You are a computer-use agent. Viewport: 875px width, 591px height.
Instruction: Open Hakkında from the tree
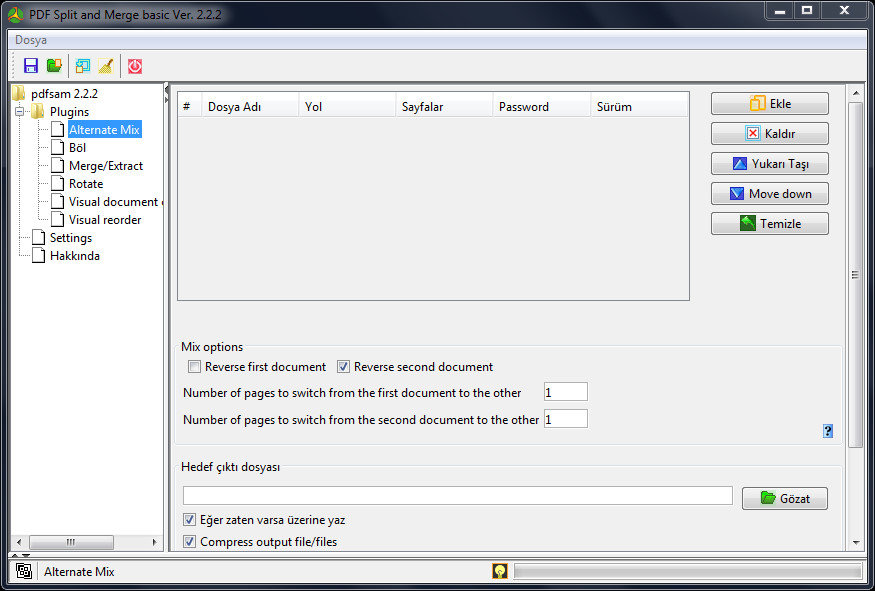[75, 256]
